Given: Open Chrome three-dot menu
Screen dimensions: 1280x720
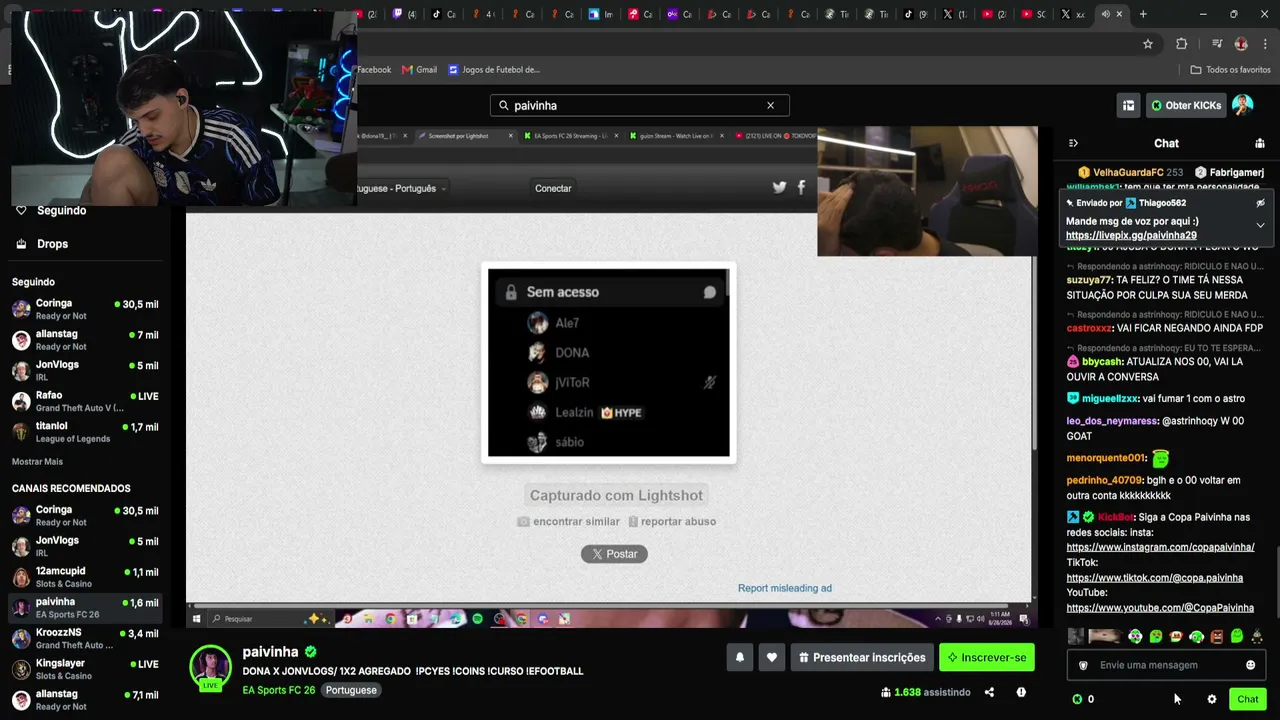Looking at the screenshot, I should 1266,44.
